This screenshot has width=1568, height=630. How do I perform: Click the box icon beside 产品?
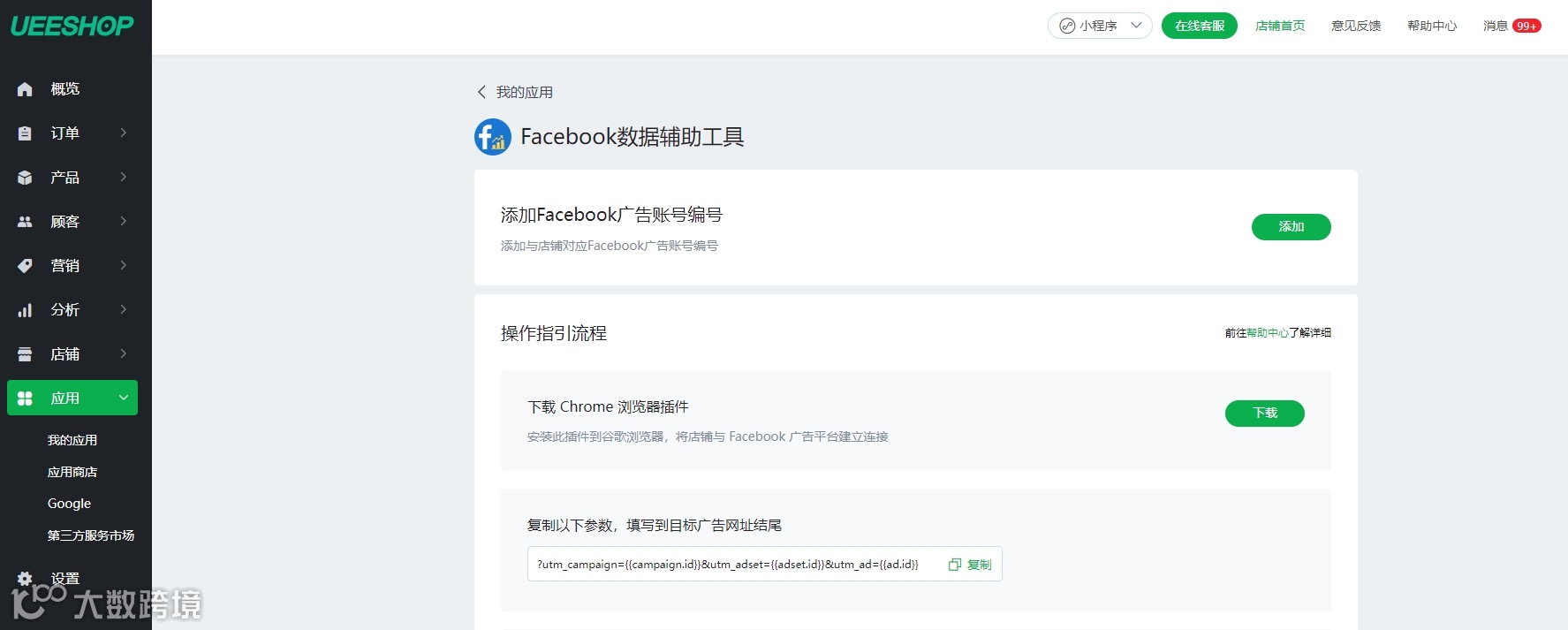25,178
